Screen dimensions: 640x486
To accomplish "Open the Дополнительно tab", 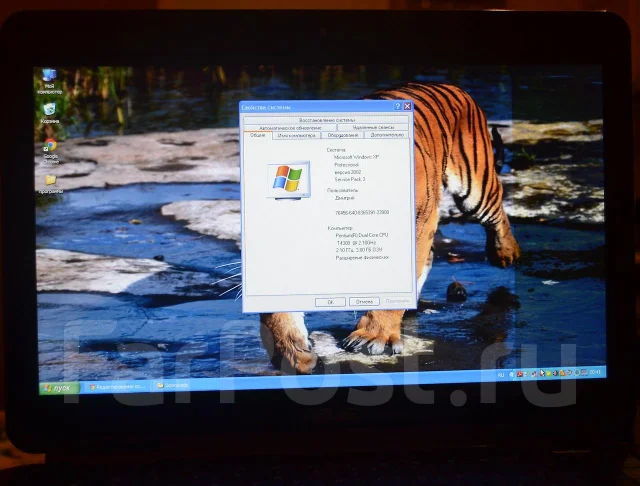I will click(387, 135).
